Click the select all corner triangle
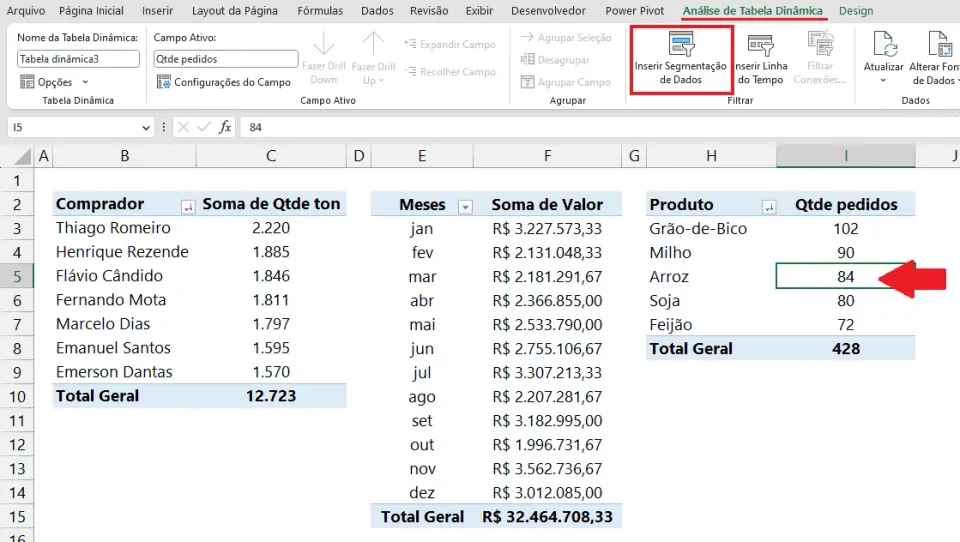The height and width of the screenshot is (542, 960). pyautogui.click(x=22, y=156)
